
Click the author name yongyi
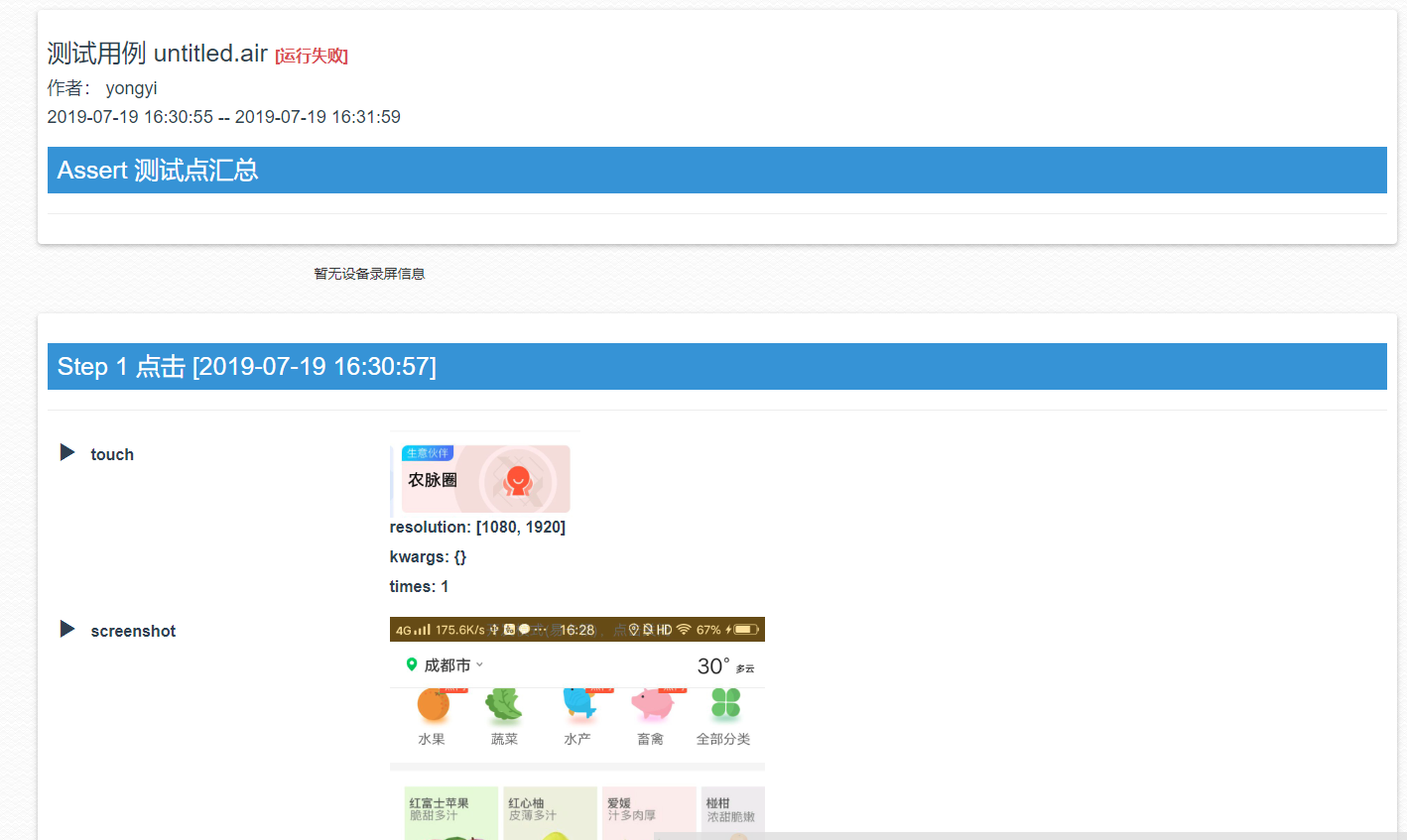[x=132, y=88]
